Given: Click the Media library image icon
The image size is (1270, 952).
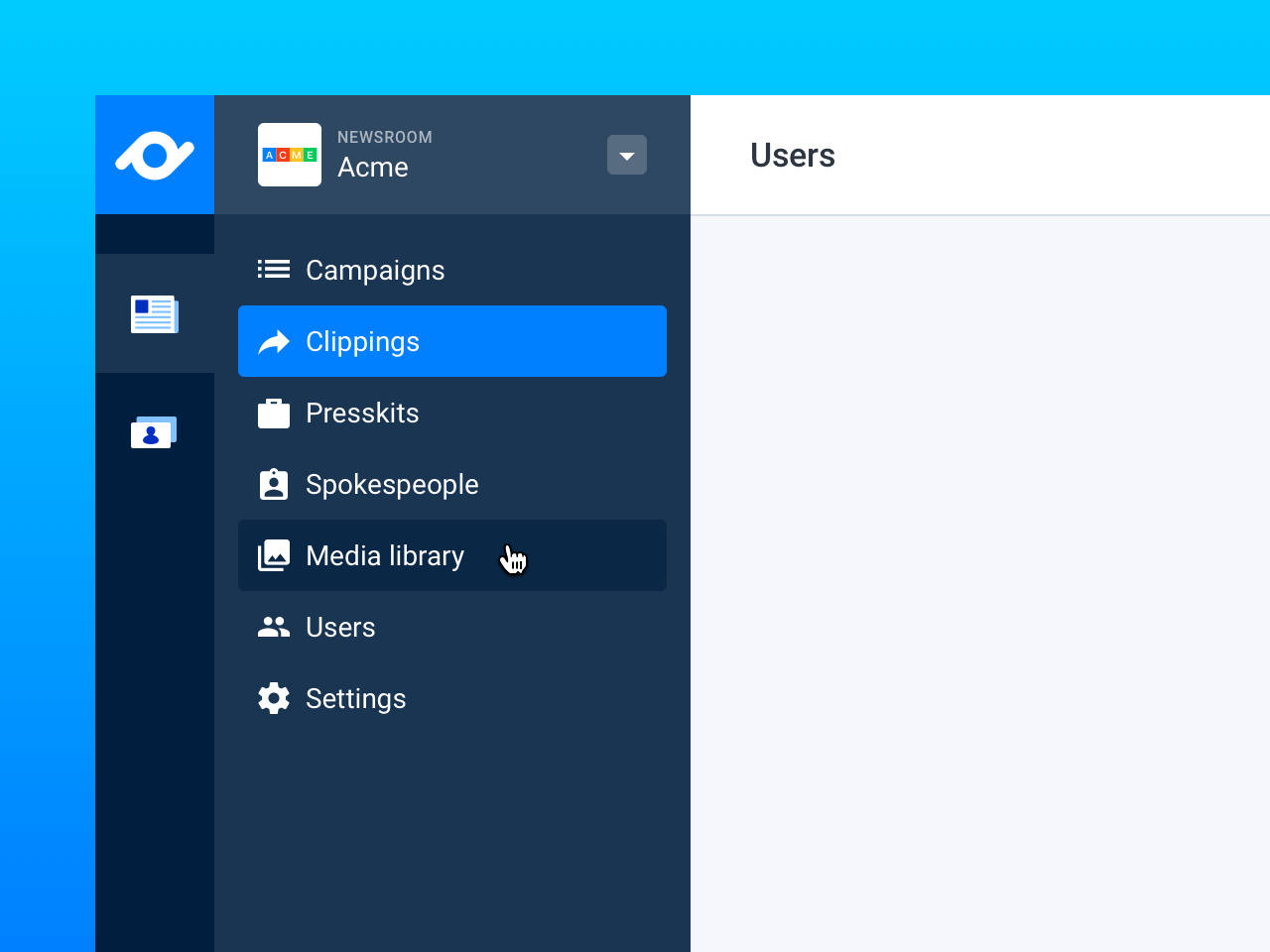Looking at the screenshot, I should [x=274, y=555].
